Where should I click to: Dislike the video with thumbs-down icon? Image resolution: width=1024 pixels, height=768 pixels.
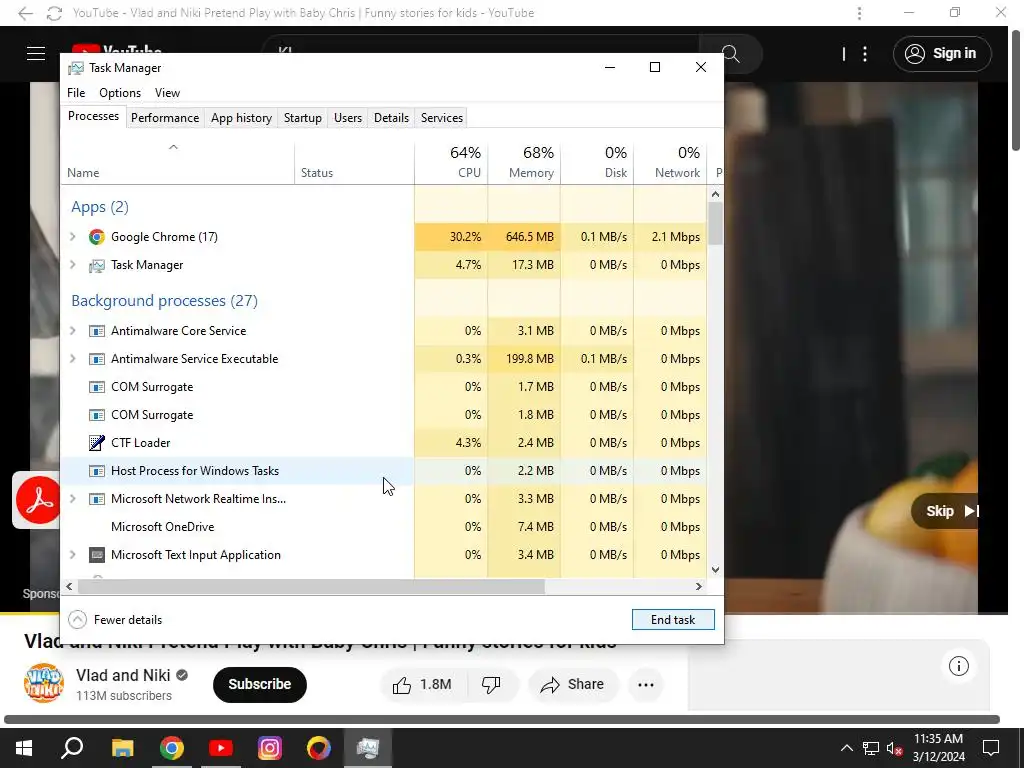(x=491, y=684)
